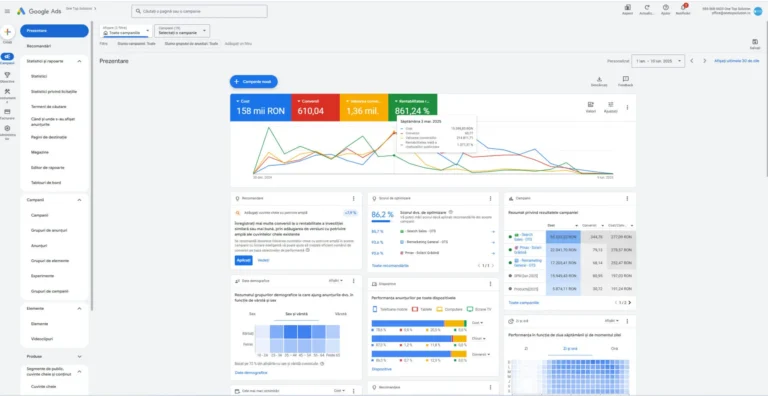Switch to Vârstă tab in demographics
Image resolution: width=768 pixels, height=396 pixels.
pyautogui.click(x=341, y=314)
